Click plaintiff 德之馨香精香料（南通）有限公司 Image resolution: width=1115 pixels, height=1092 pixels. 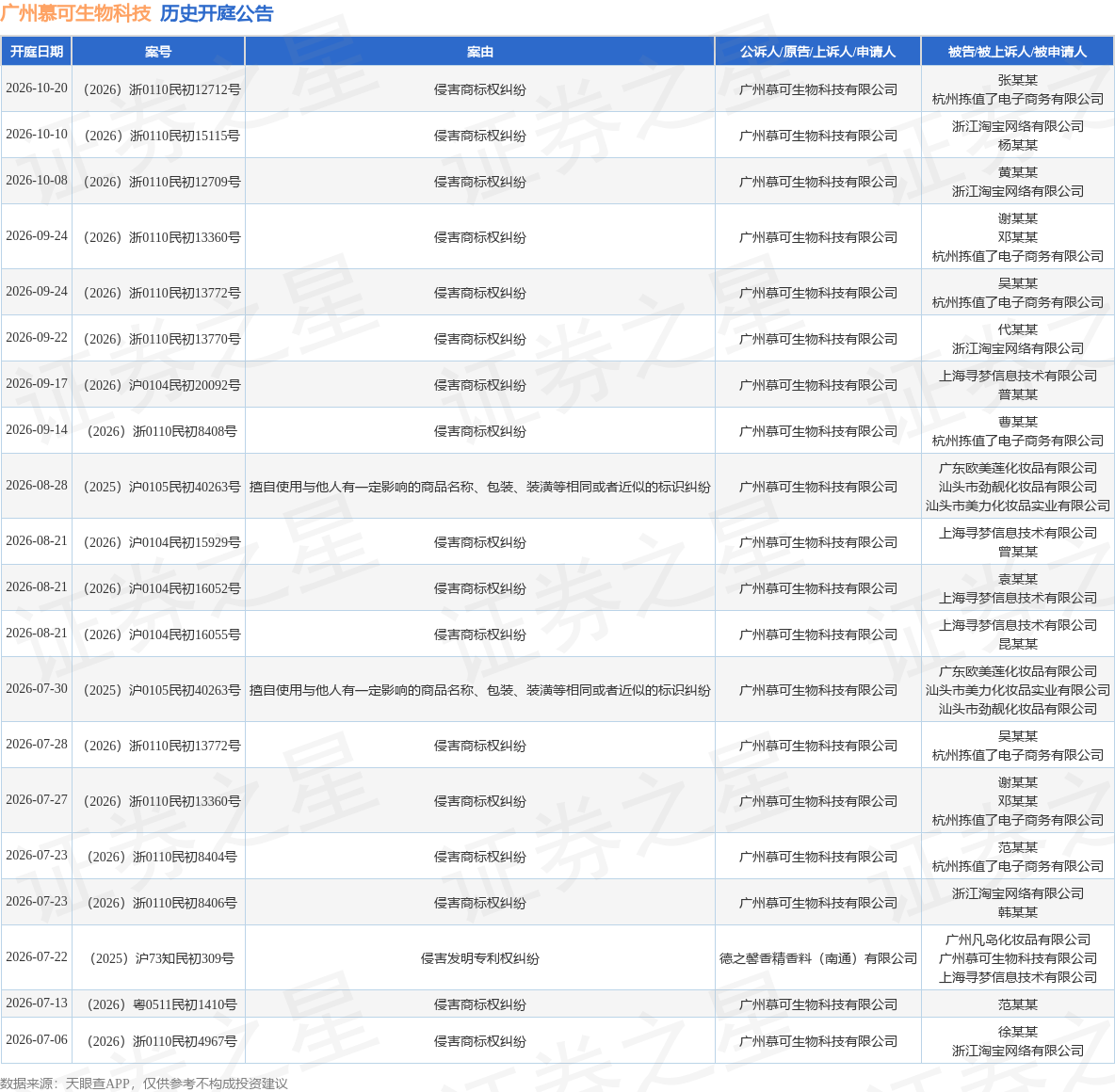point(817,958)
